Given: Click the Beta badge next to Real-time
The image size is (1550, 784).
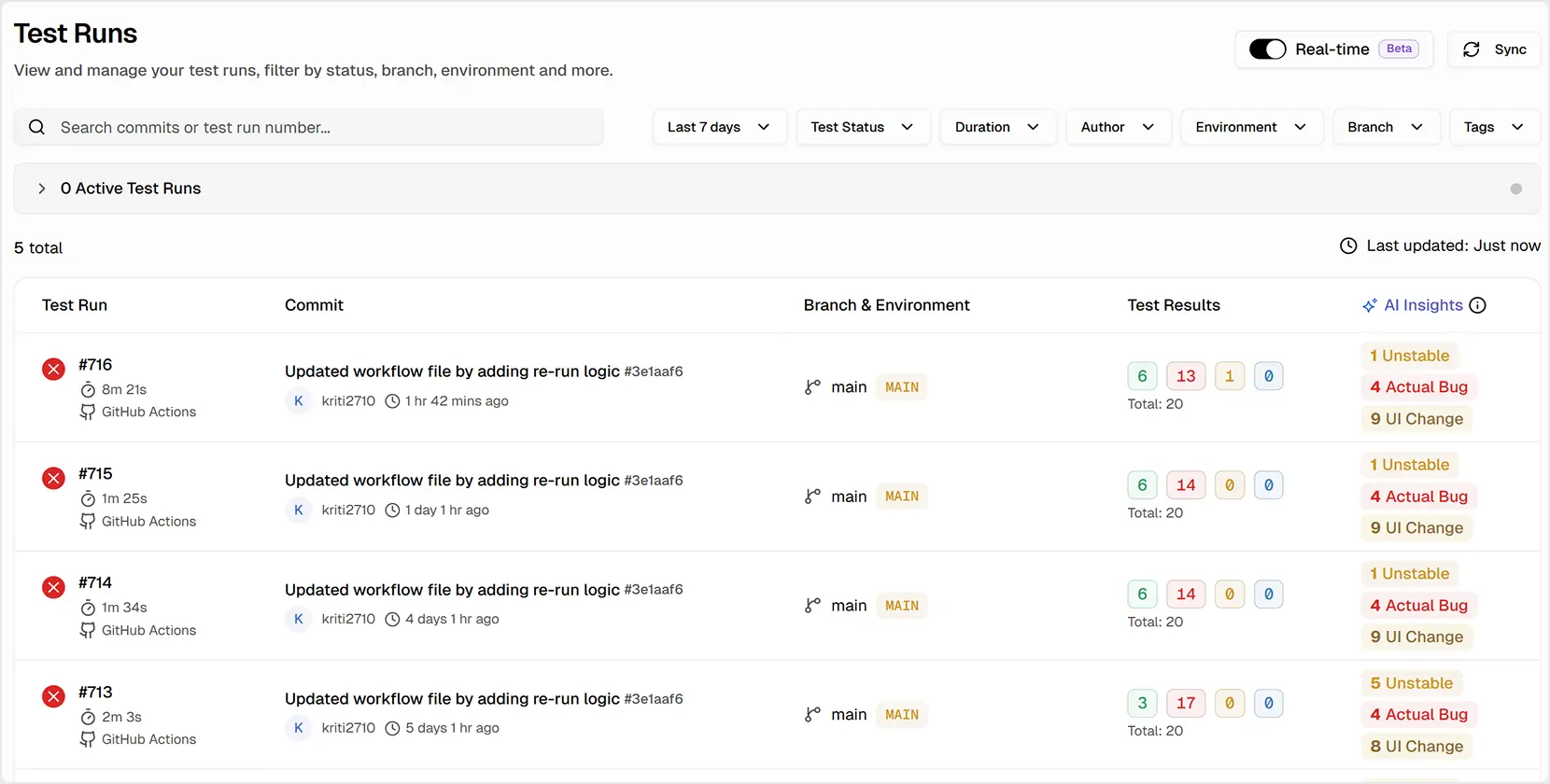Looking at the screenshot, I should tap(1399, 49).
